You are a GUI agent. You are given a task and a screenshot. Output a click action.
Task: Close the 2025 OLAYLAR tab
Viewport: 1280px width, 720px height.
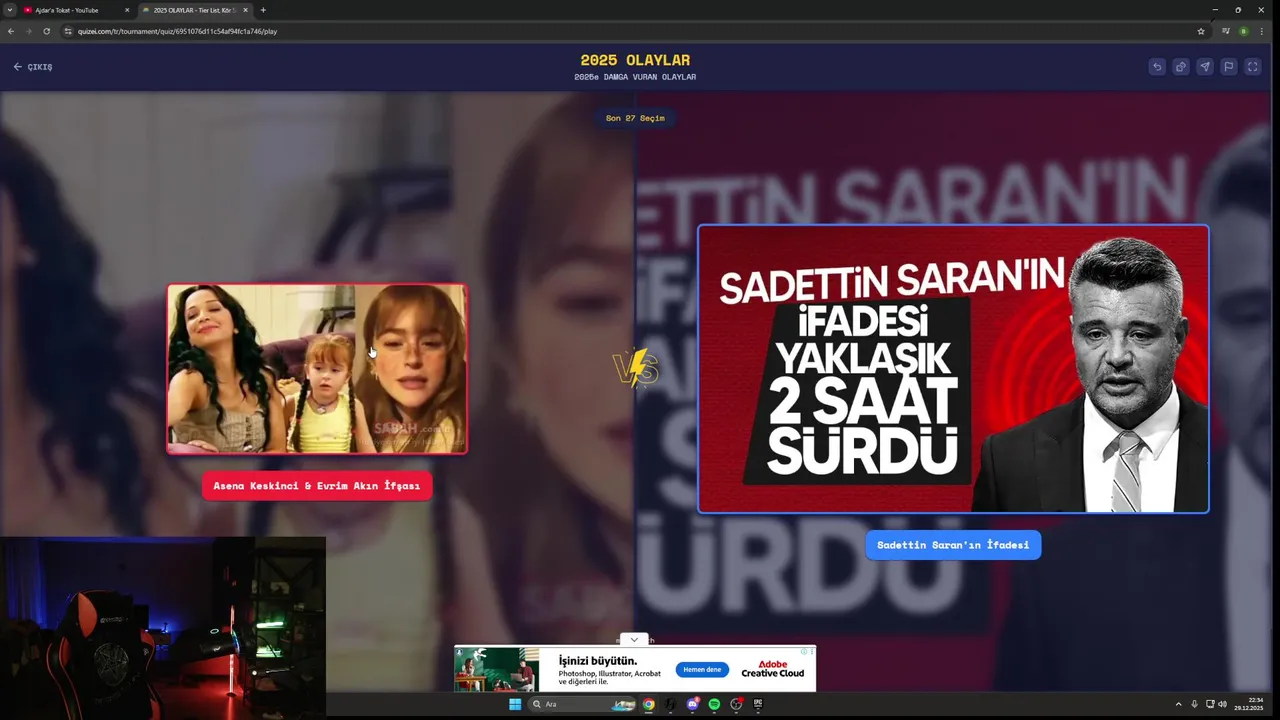245,10
